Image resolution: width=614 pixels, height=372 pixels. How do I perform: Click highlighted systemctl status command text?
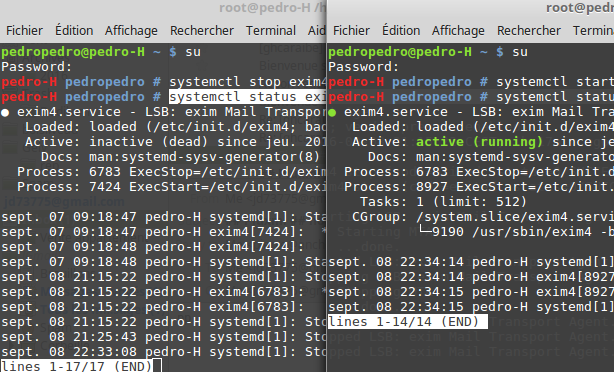click(247, 97)
